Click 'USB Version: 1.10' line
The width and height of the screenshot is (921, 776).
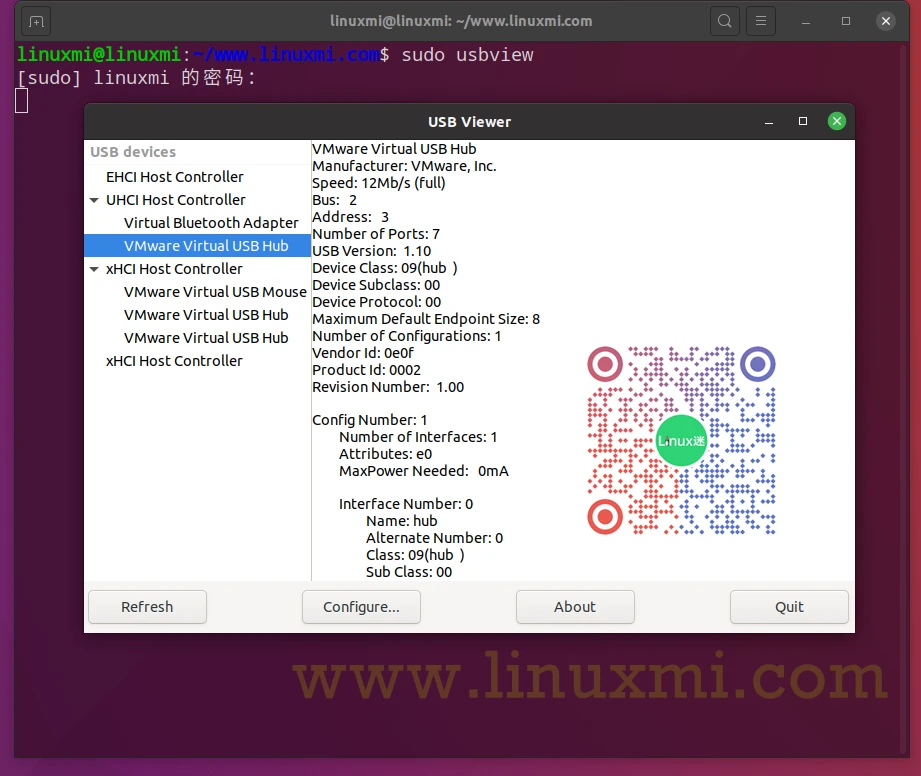click(x=372, y=251)
